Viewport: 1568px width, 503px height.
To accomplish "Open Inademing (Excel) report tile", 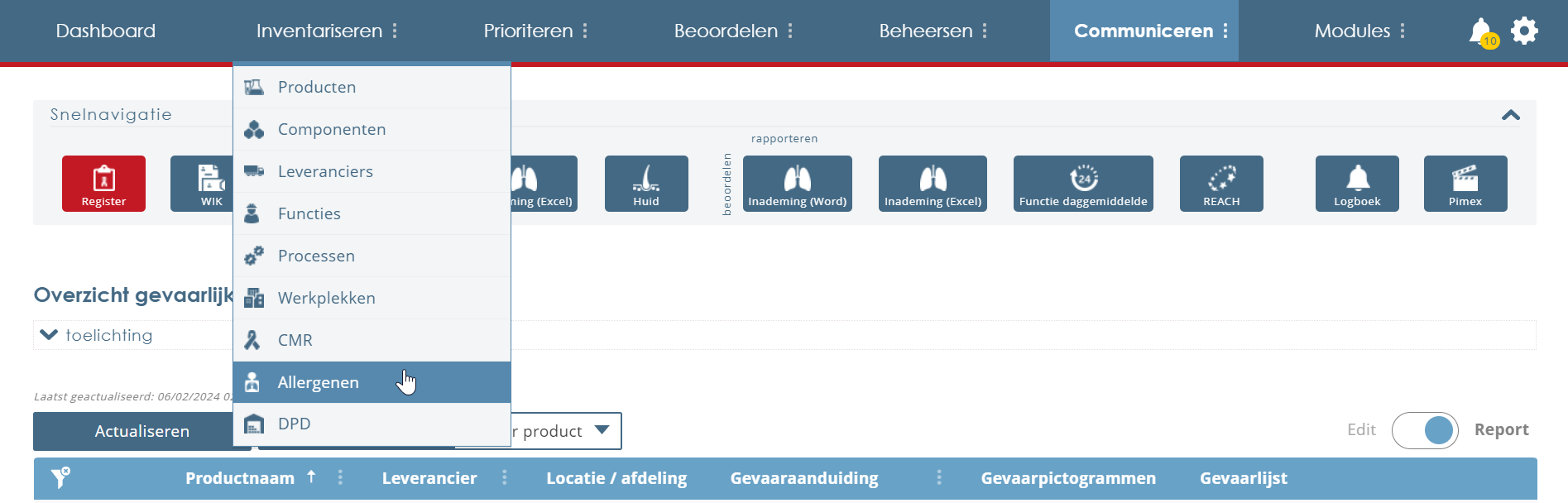I will click(x=933, y=184).
